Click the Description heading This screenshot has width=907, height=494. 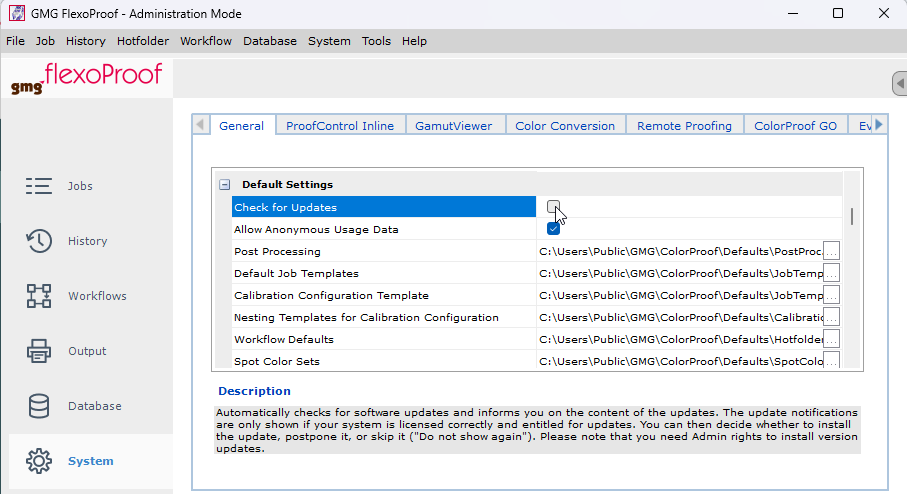click(x=254, y=391)
